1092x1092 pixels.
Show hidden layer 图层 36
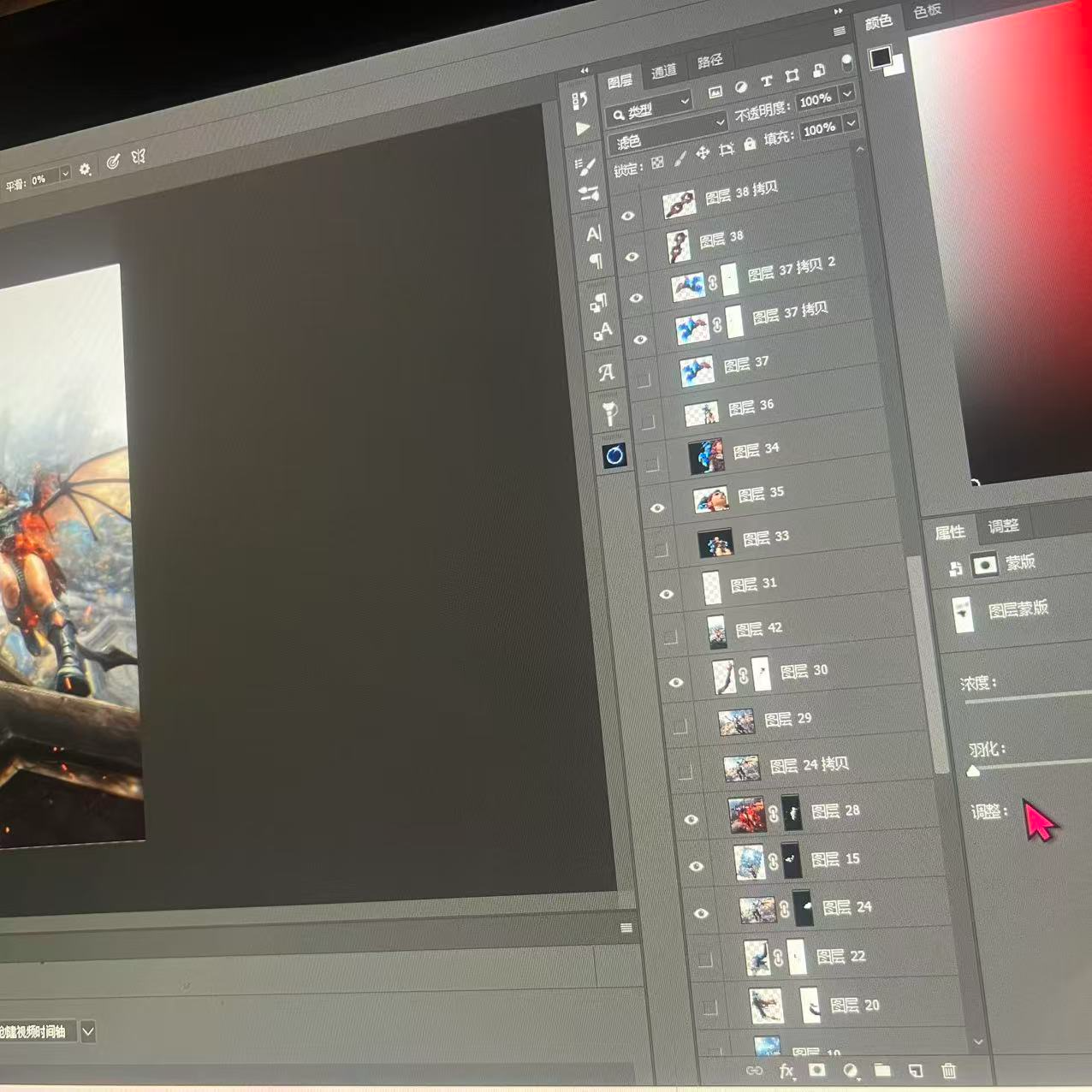[x=648, y=421]
